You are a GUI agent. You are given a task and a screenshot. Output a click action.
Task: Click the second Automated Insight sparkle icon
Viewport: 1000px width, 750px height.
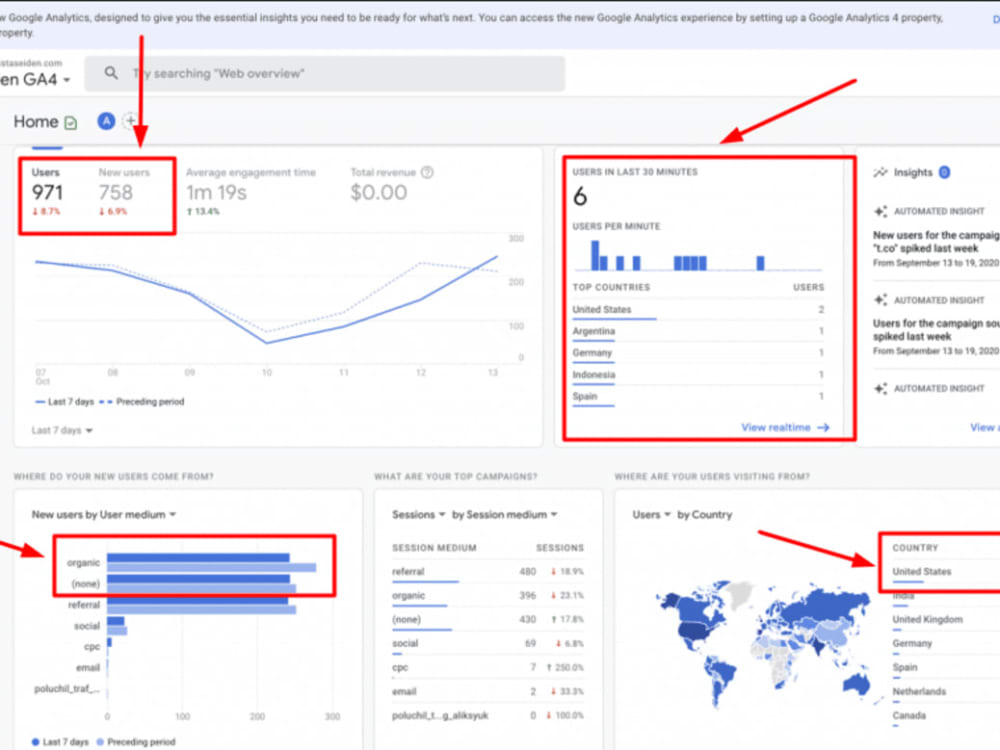tap(880, 300)
